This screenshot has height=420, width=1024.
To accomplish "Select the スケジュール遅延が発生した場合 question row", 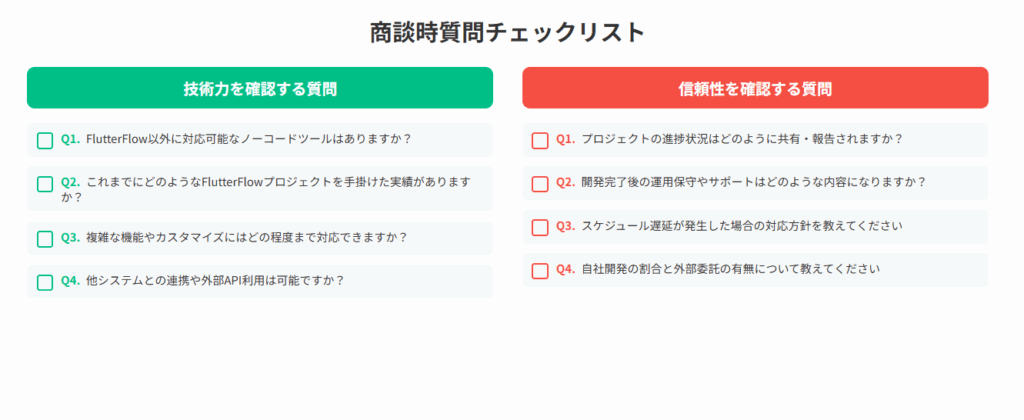I will 755,227.
